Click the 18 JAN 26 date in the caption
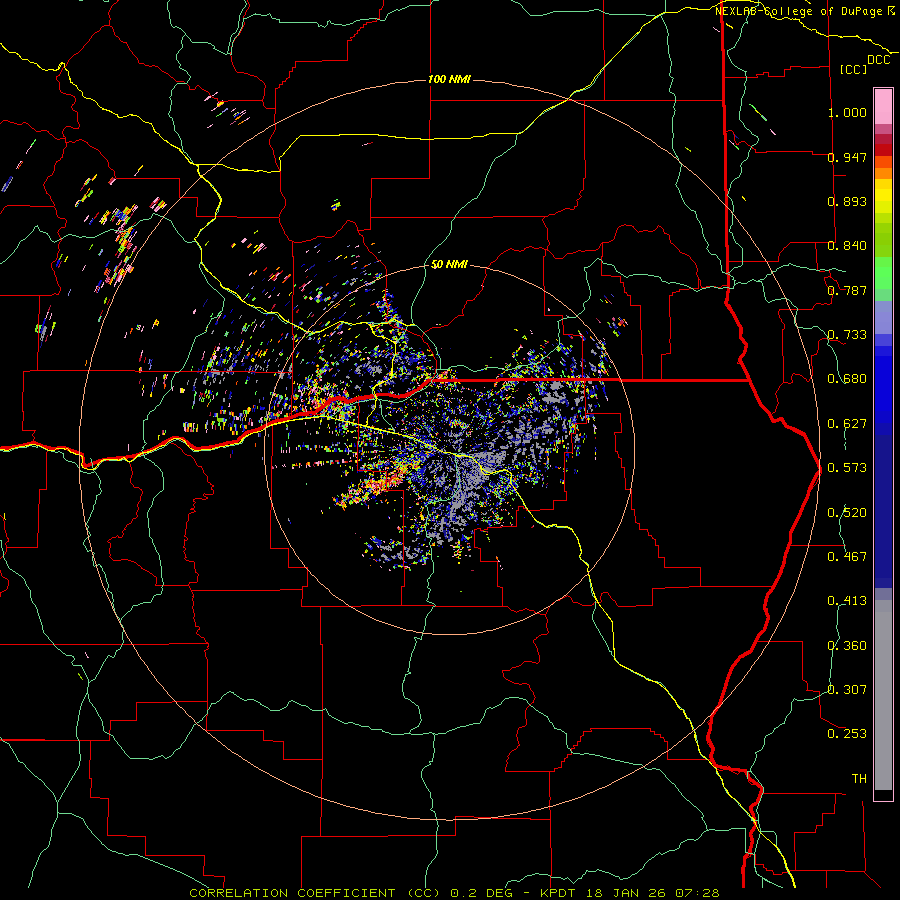Image resolution: width=900 pixels, height=900 pixels. coord(624,893)
